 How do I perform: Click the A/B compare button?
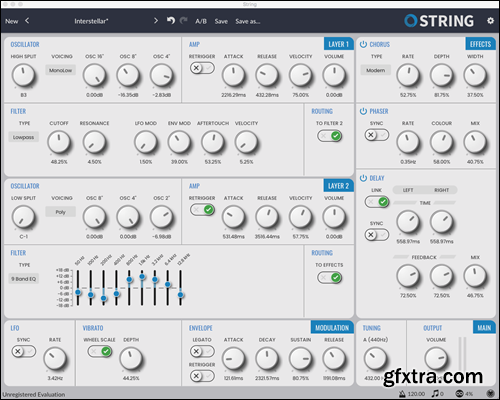pyautogui.click(x=201, y=21)
